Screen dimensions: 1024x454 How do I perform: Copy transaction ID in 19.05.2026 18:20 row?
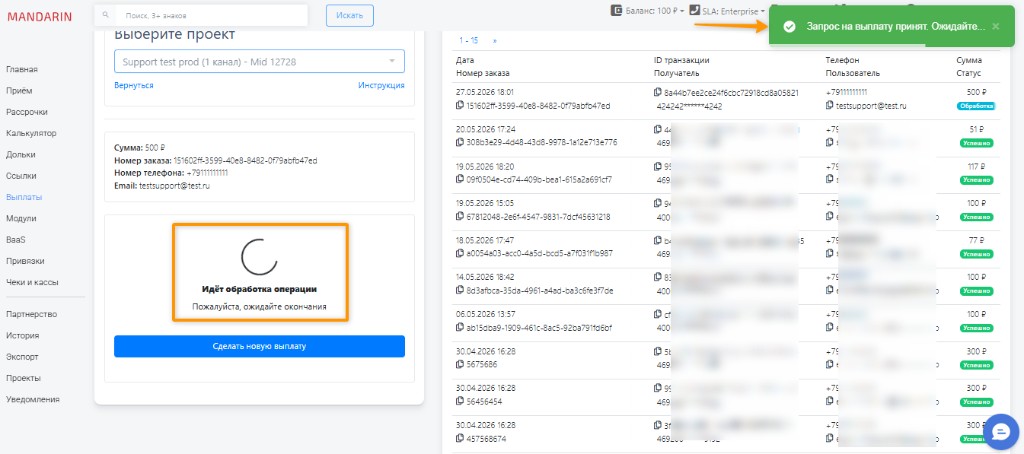pos(658,167)
